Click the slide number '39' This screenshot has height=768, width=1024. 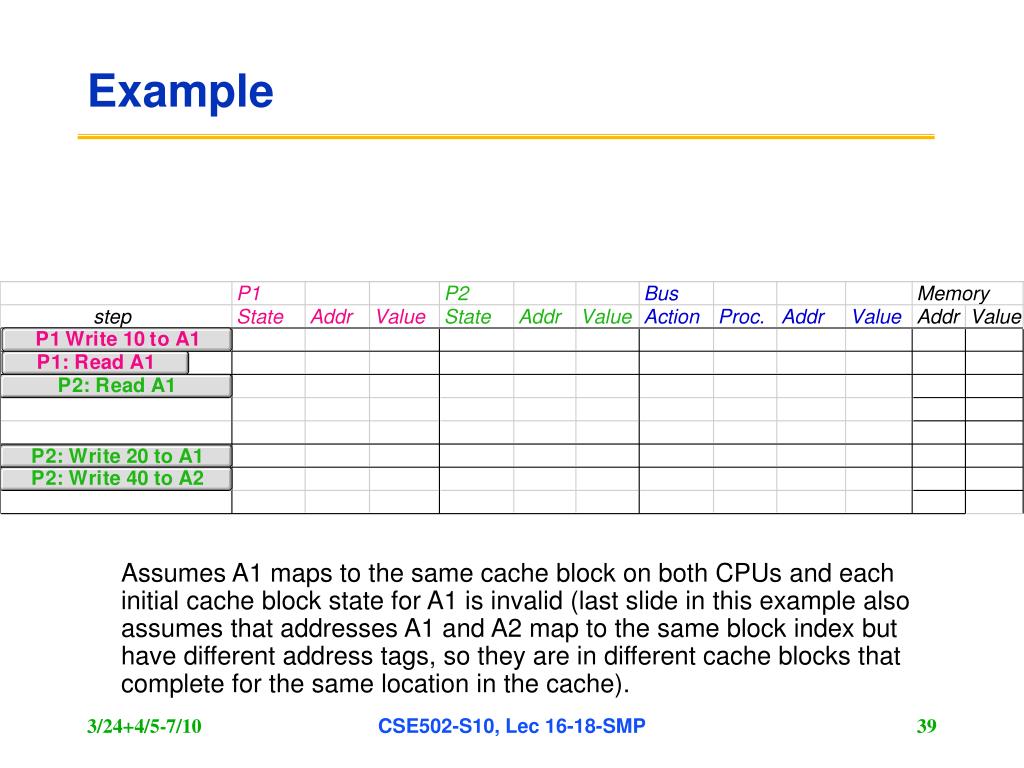[927, 726]
